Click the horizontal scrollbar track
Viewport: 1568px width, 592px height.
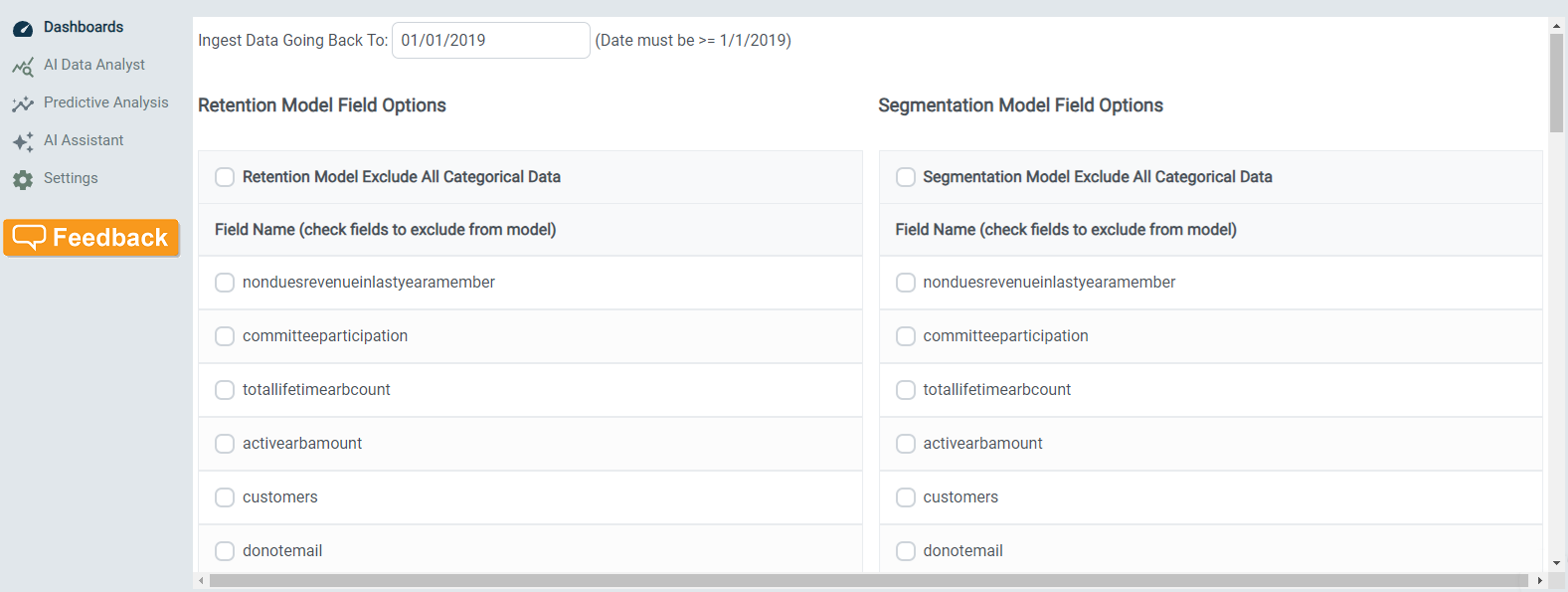(869, 580)
